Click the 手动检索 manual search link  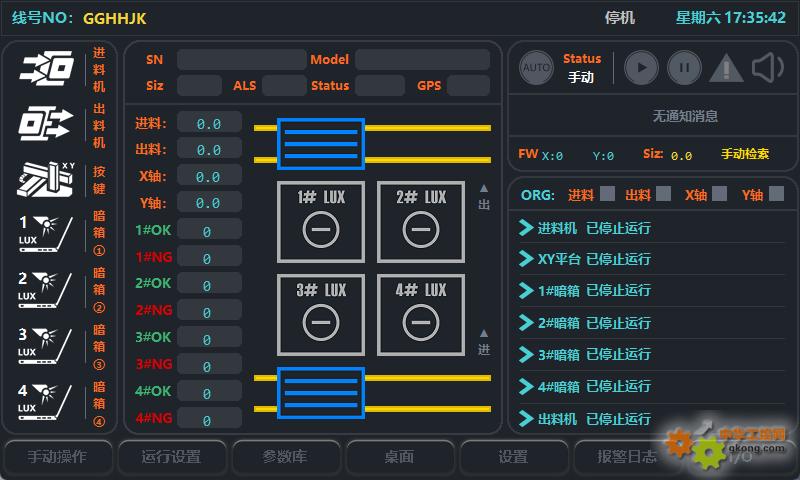(x=745, y=154)
